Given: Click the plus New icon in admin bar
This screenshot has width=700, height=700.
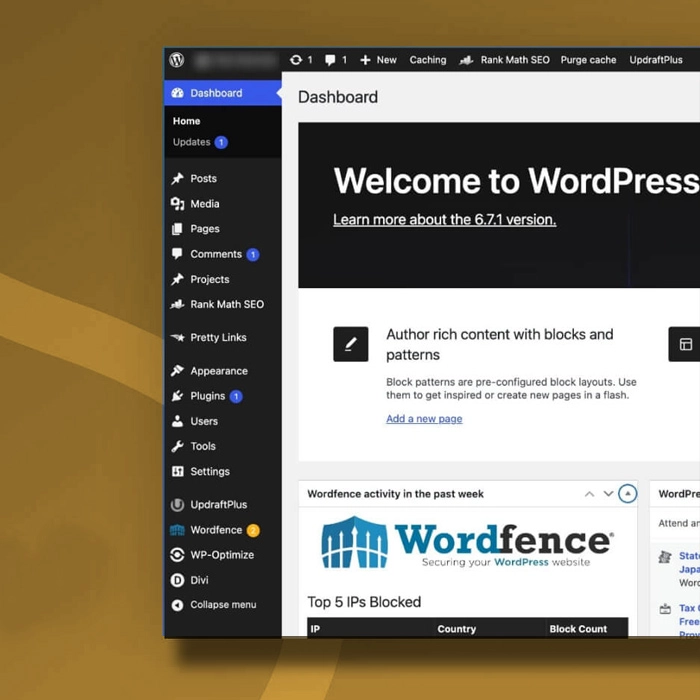Looking at the screenshot, I should click(x=365, y=60).
